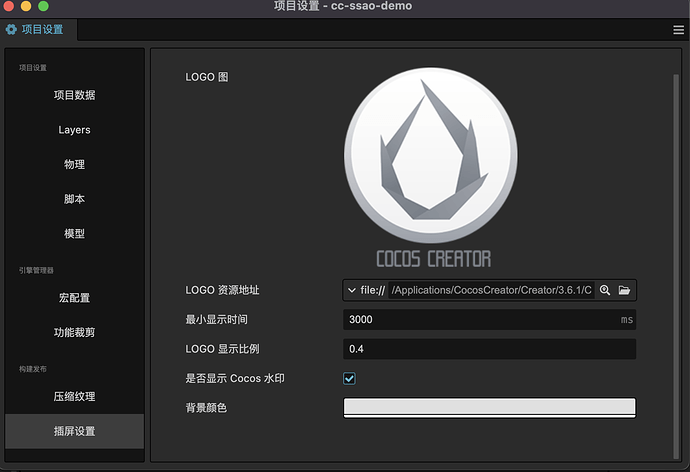Click the LOGO 资源地址 label
The image size is (690, 472).
(222, 290)
